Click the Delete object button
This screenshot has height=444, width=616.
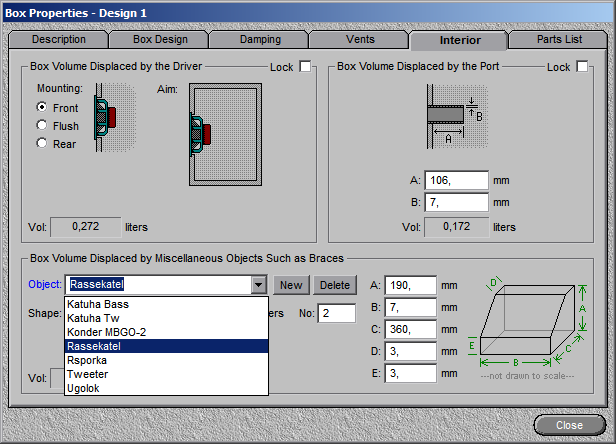(x=335, y=285)
